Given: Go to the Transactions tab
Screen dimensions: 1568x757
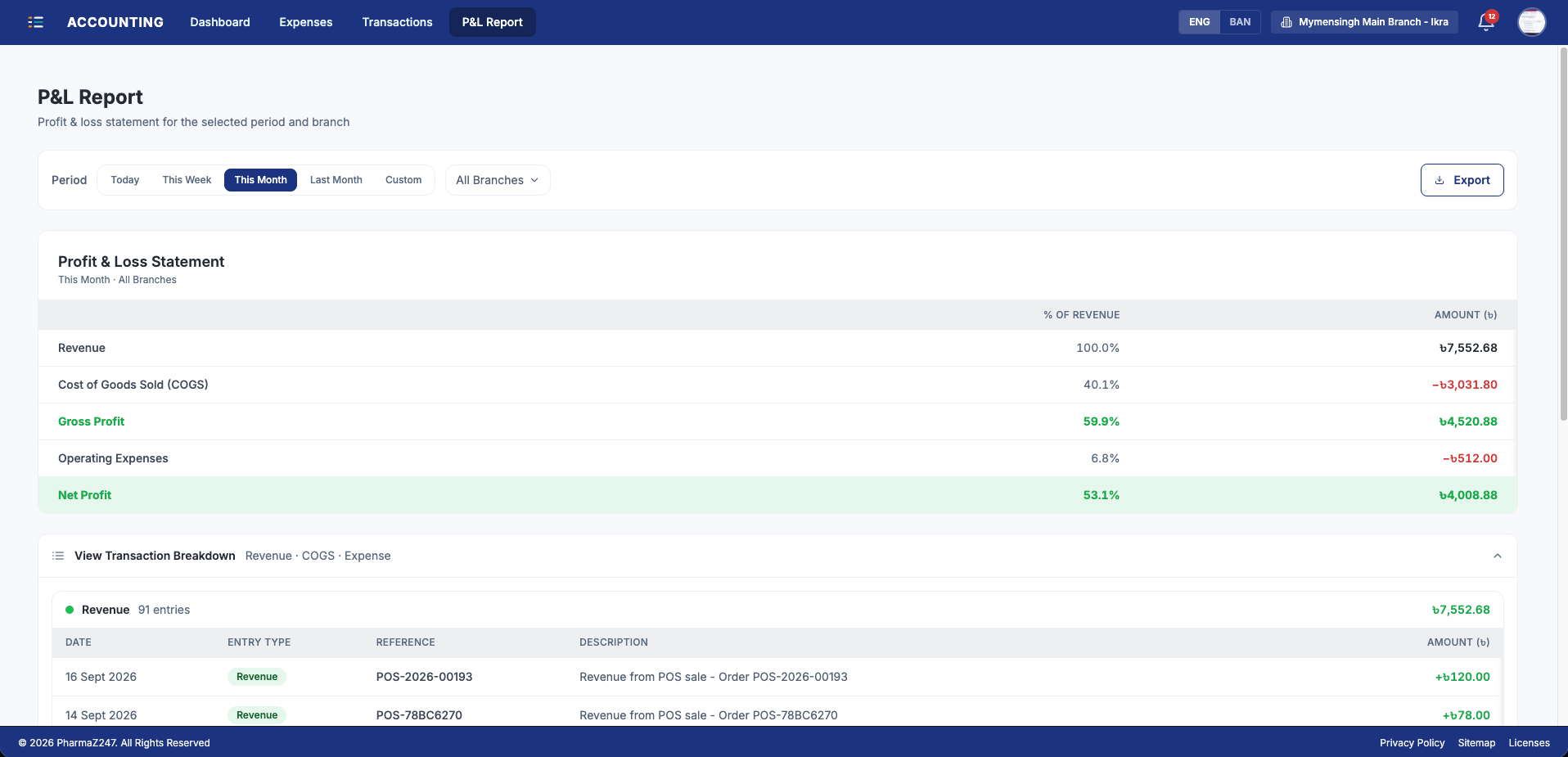Looking at the screenshot, I should click(397, 22).
